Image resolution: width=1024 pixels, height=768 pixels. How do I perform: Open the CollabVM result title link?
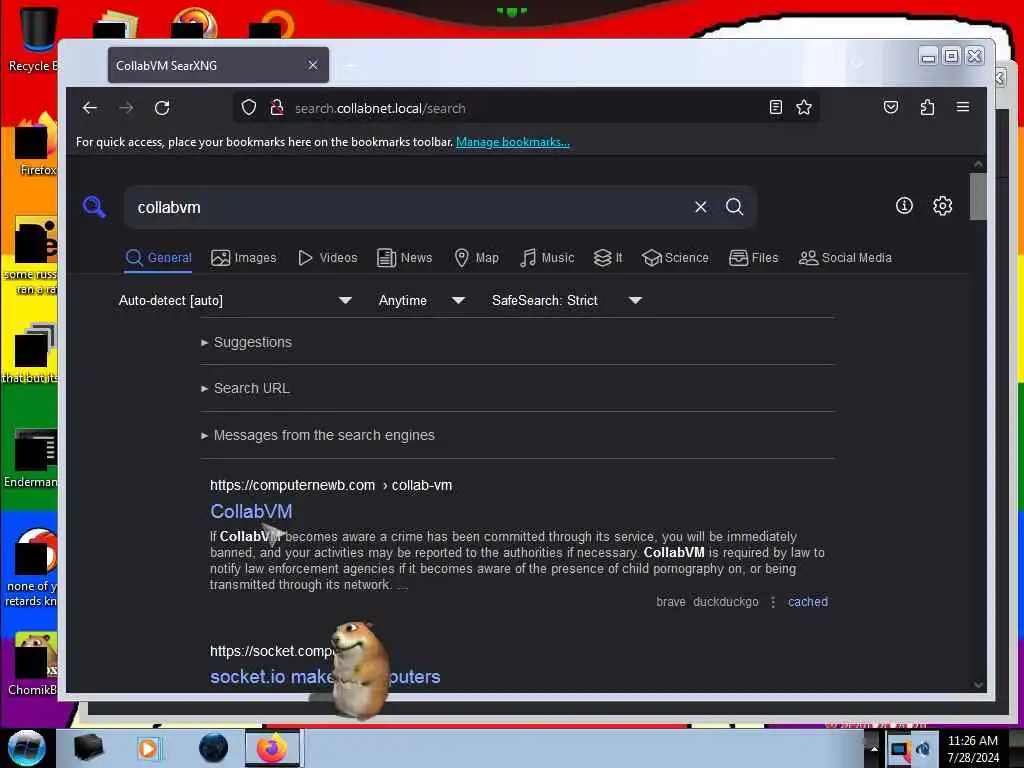pos(251,511)
